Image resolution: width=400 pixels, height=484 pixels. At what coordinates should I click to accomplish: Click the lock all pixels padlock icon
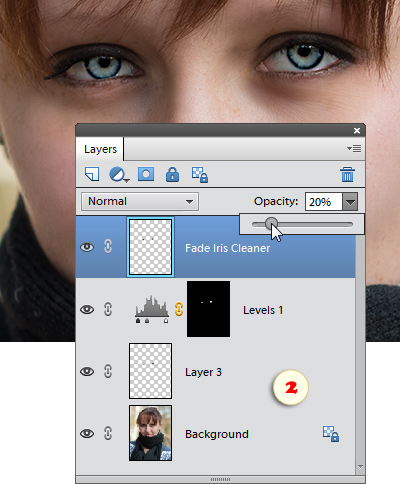(172, 174)
